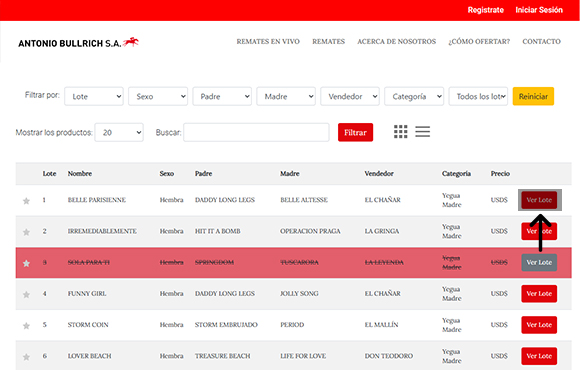Favorite star for lot BELLE PARISIENNE
580x370 pixels.
click(26, 201)
